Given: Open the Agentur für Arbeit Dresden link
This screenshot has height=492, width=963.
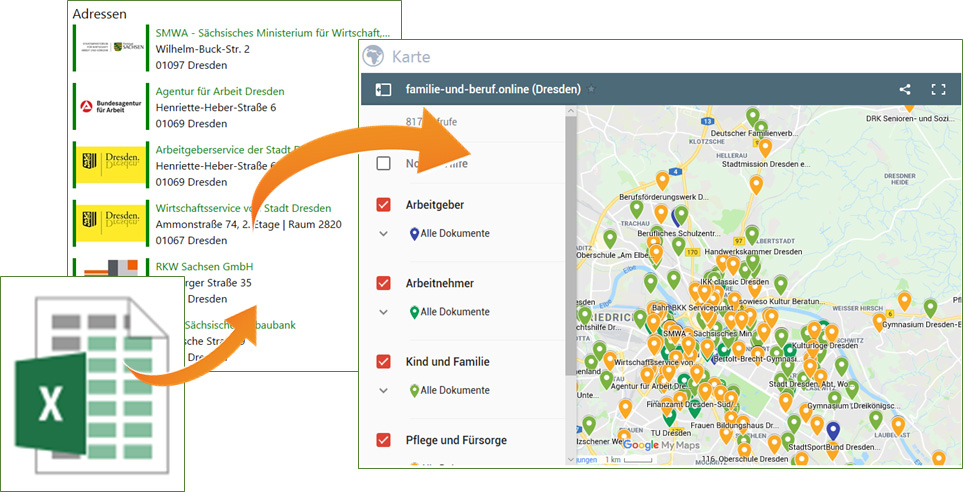Looking at the screenshot, I should point(220,91).
